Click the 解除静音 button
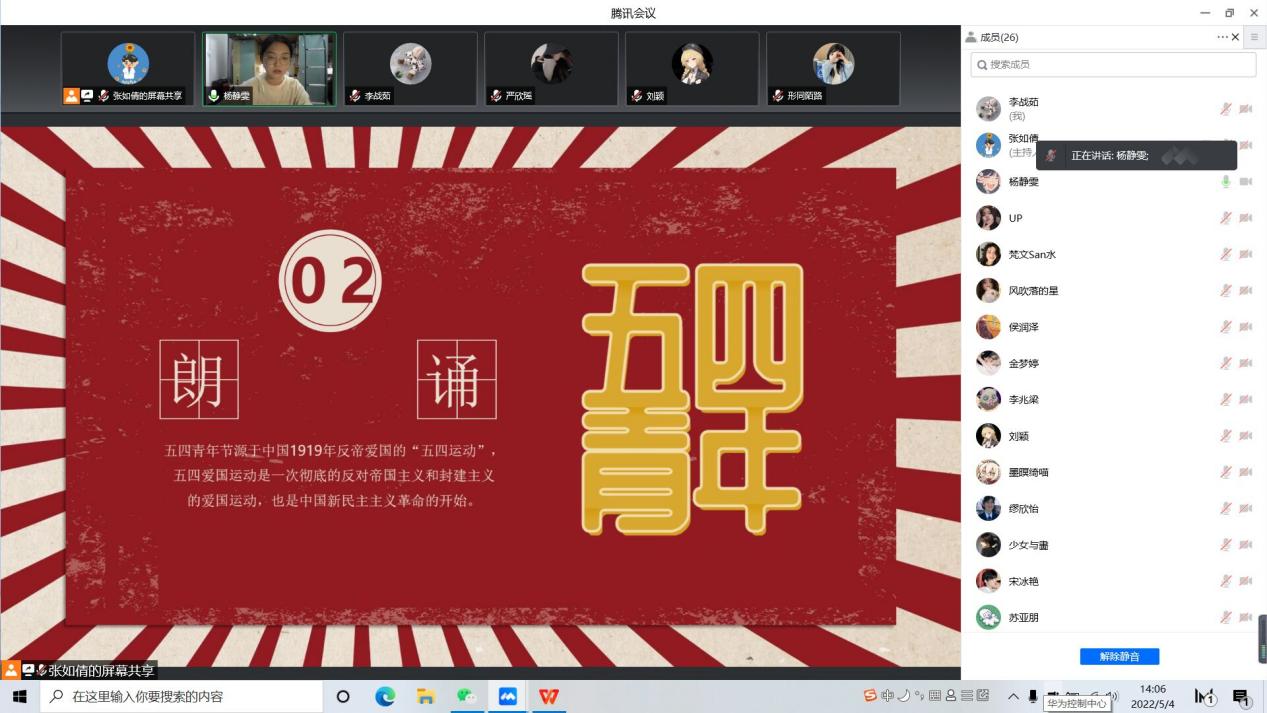 tap(1119, 657)
